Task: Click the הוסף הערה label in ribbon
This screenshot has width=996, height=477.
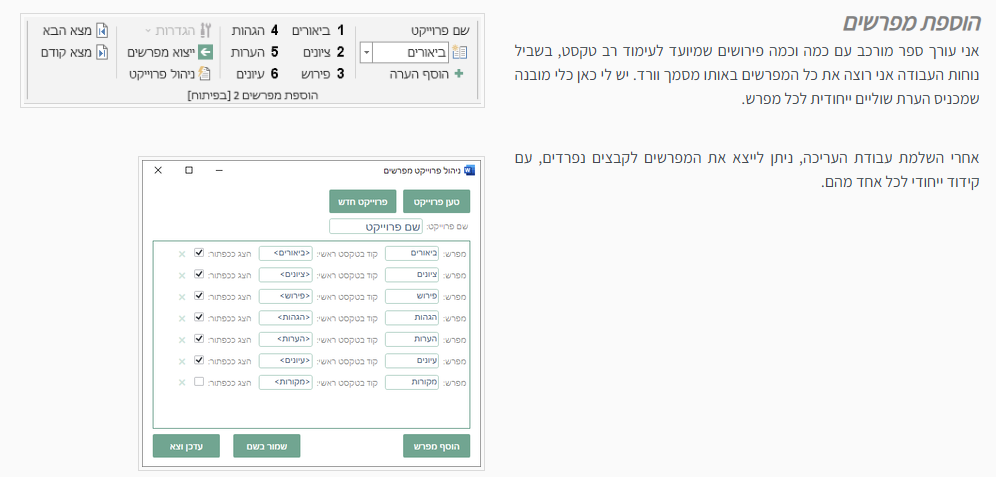Action: [x=419, y=74]
